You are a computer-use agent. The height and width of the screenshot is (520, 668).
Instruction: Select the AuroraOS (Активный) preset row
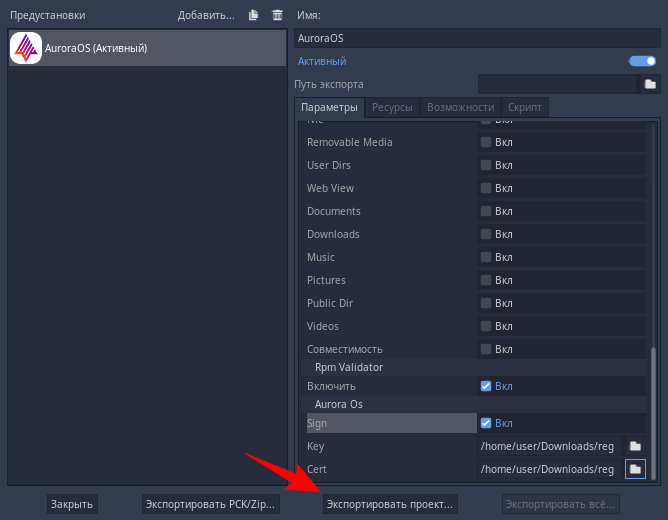147,48
